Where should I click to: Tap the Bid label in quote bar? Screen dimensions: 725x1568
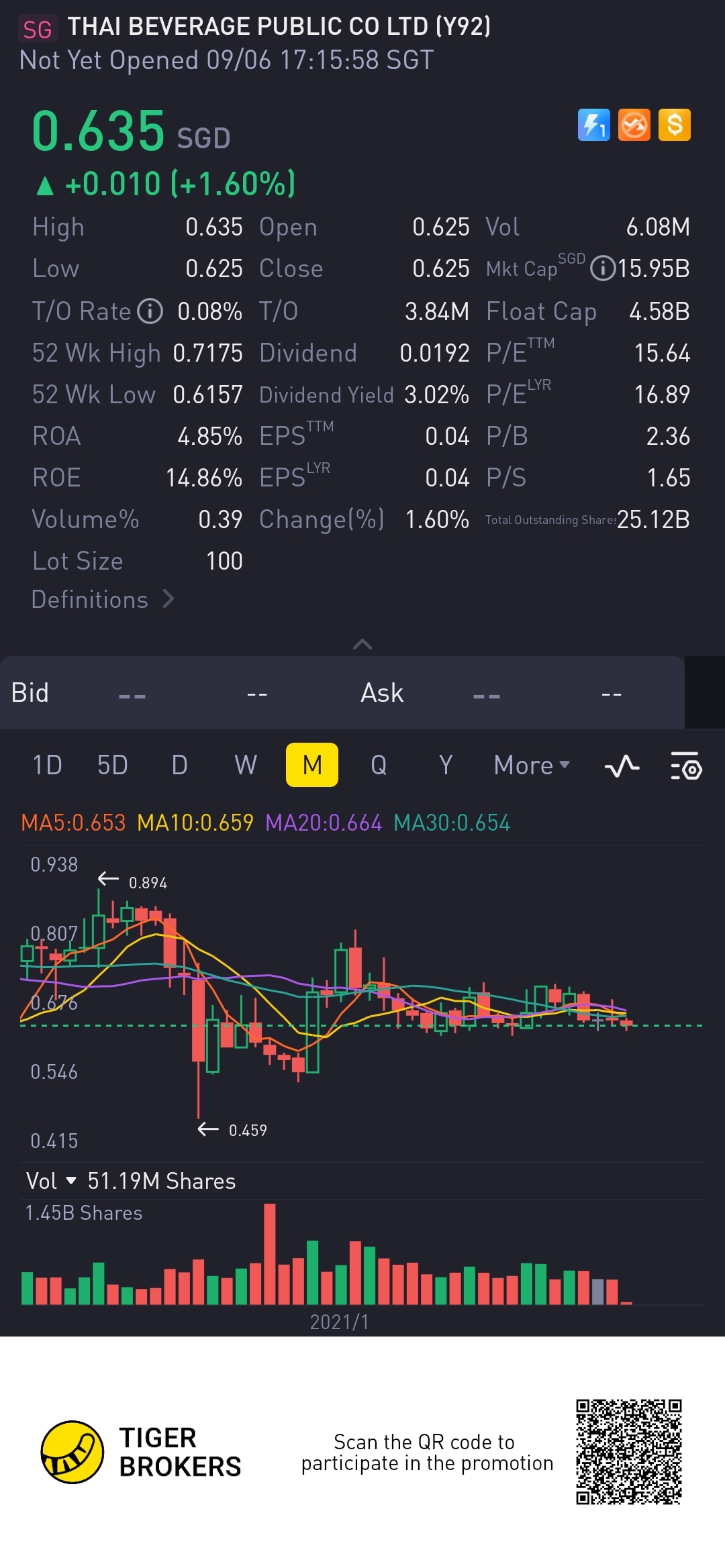pyautogui.click(x=30, y=692)
